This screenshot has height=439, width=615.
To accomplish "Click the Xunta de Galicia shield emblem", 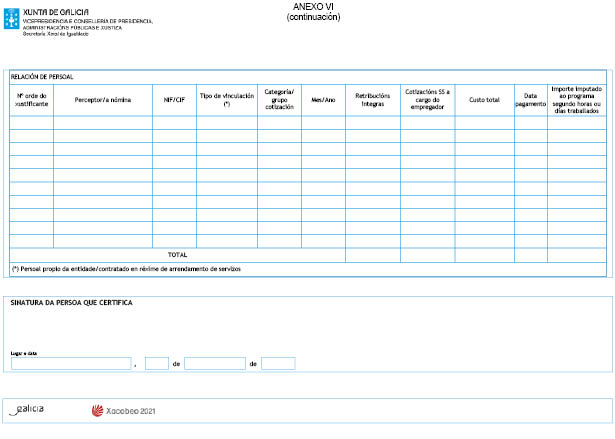I will (x=12, y=17).
